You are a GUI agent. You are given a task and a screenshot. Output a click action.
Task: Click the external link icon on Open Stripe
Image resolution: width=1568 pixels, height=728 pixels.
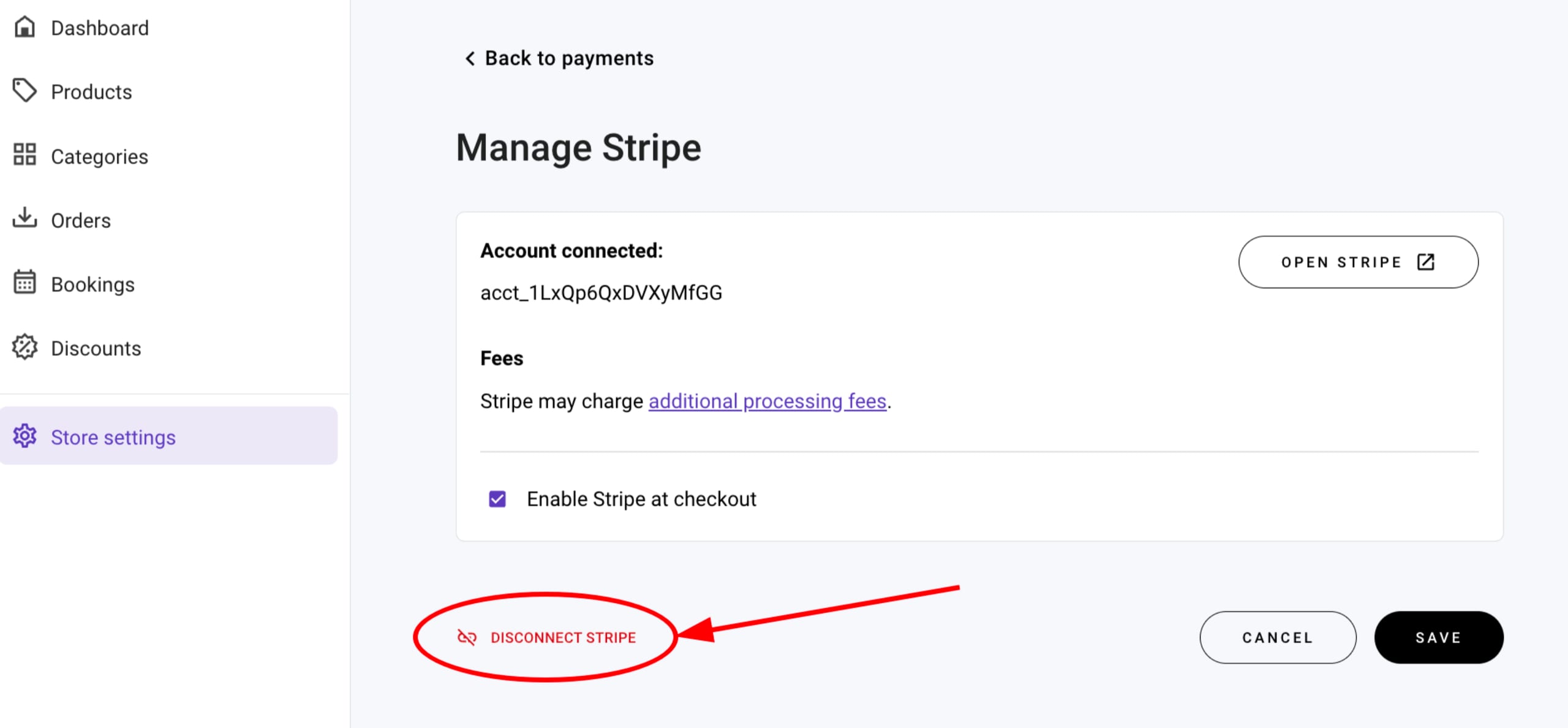pos(1426,262)
